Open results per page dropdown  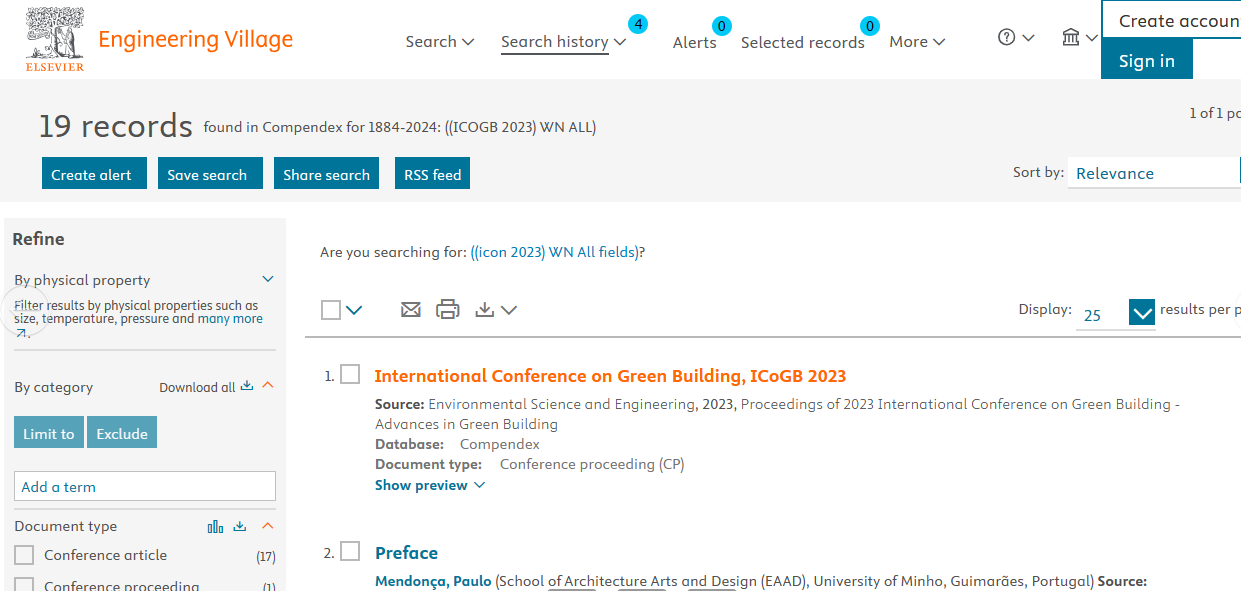click(1142, 313)
